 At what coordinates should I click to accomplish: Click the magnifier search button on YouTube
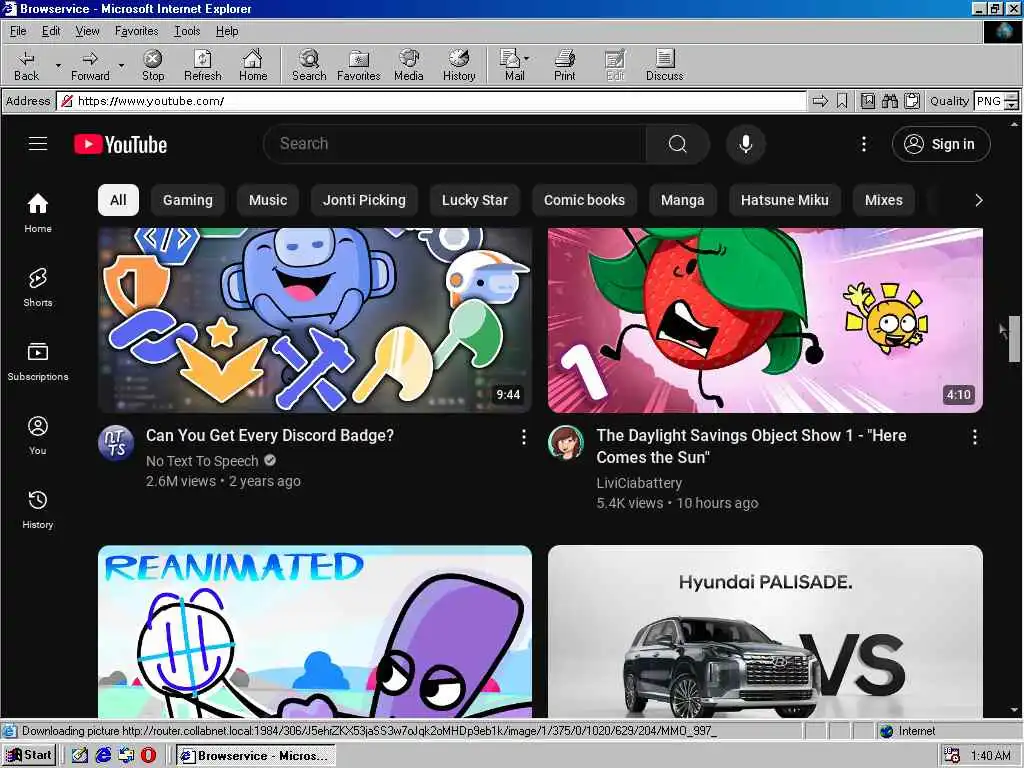pyautogui.click(x=678, y=144)
